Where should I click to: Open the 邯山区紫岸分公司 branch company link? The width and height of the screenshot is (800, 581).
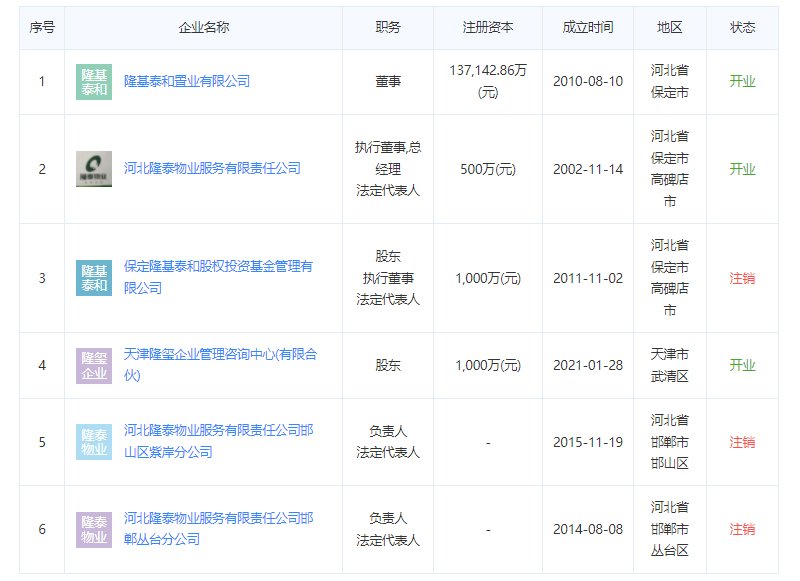(219, 441)
